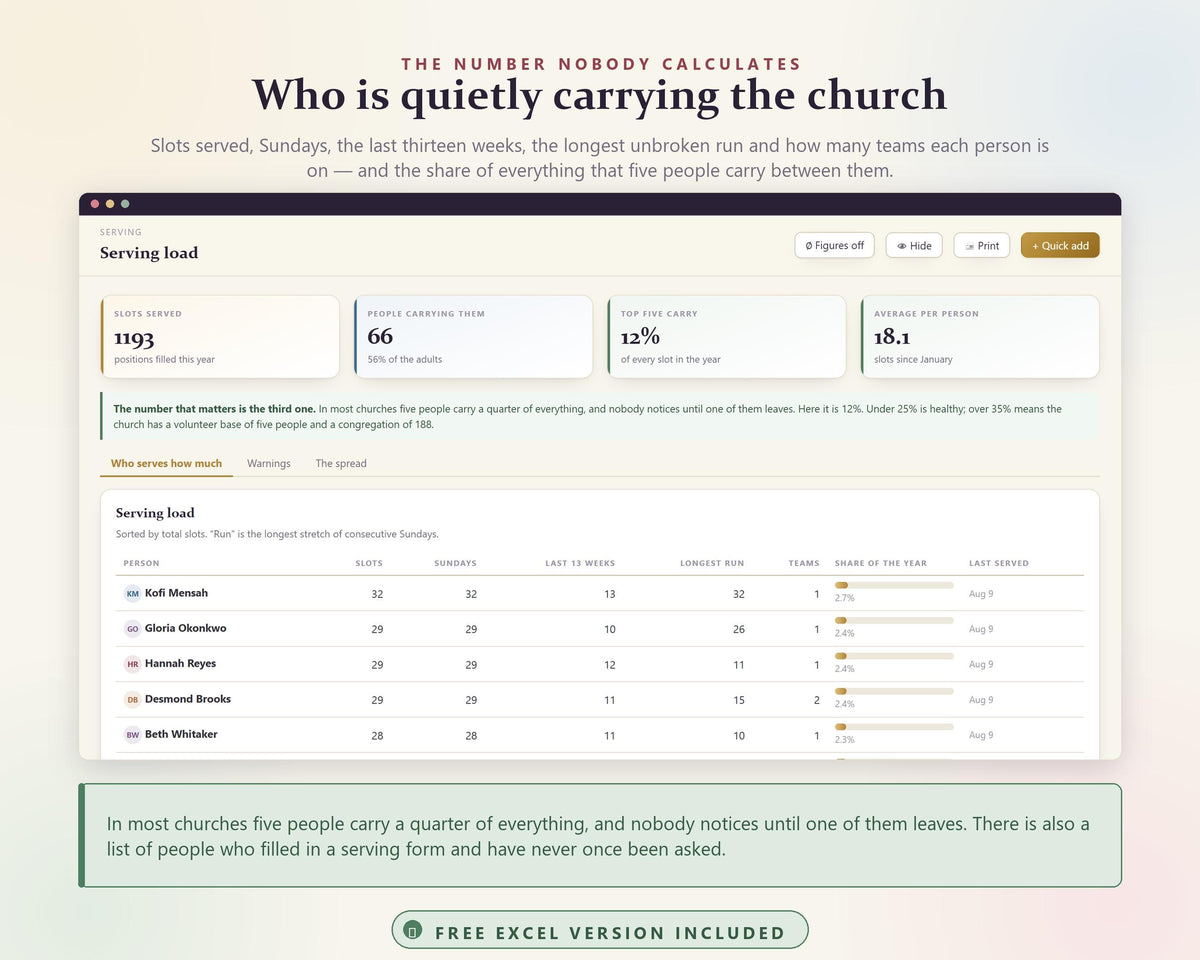Click Gloria Okonkwo's longest run value 26
1200x960 pixels.
pos(739,629)
